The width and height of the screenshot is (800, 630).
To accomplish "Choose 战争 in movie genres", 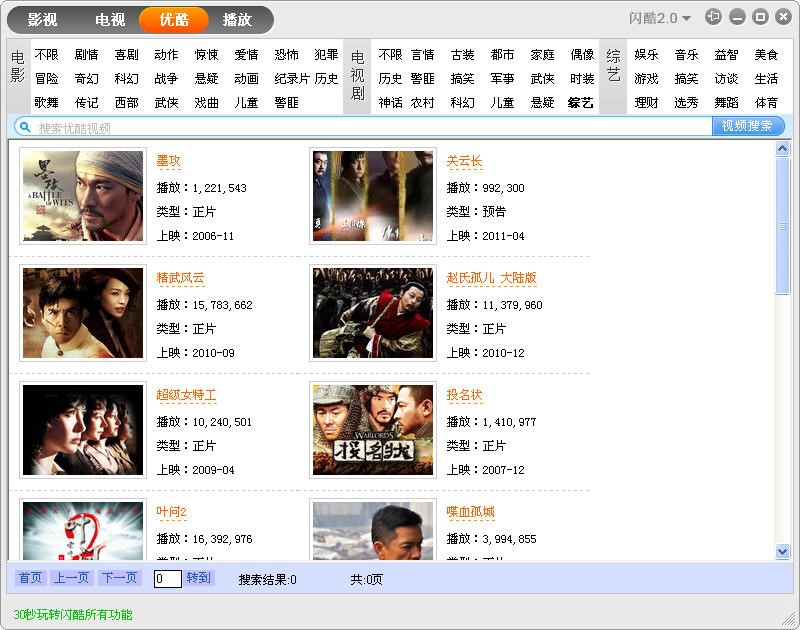I will pyautogui.click(x=166, y=79).
